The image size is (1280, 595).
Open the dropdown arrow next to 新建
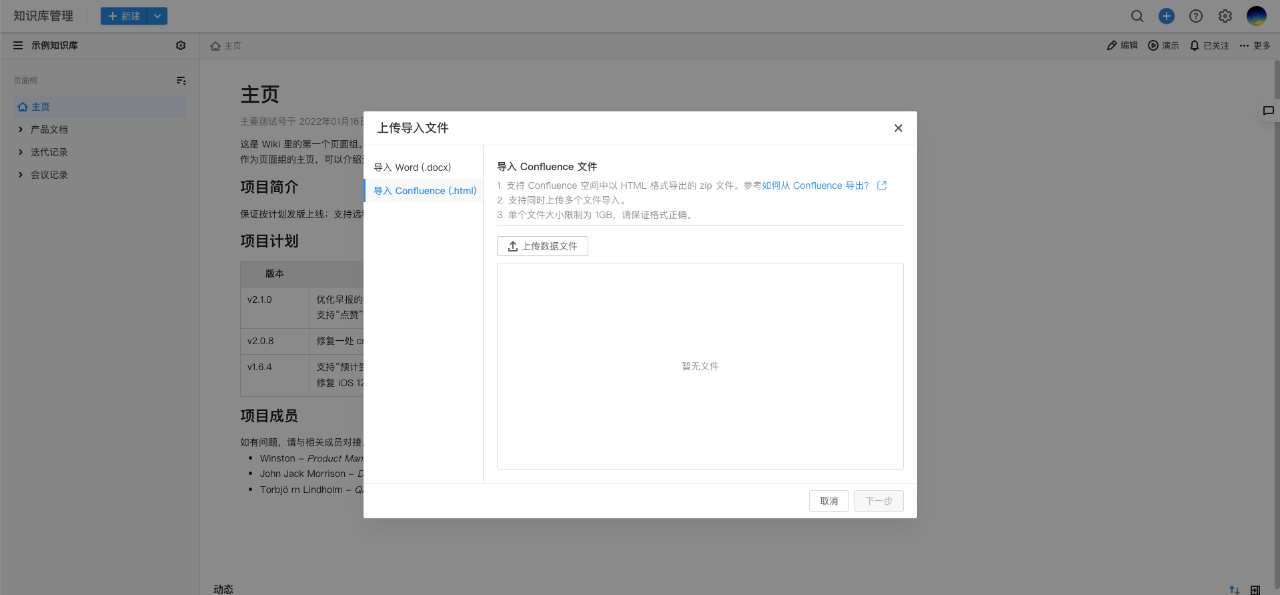coord(157,16)
